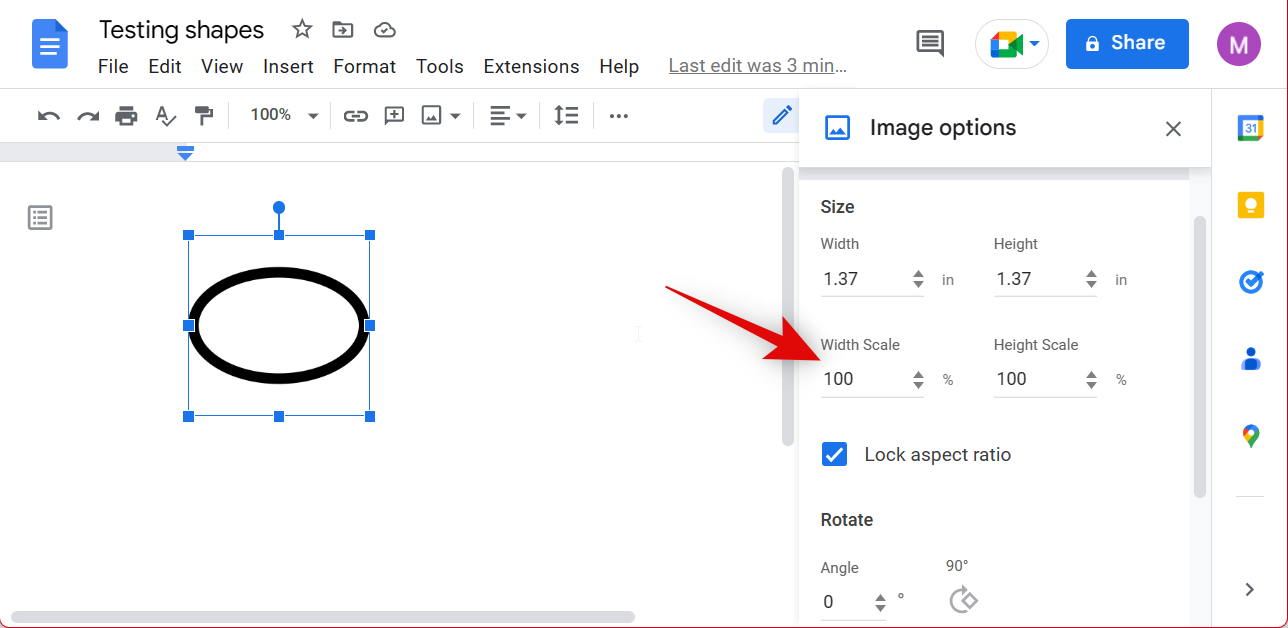This screenshot has height=628, width=1288.
Task: Open the Format menu
Action: pos(364,67)
